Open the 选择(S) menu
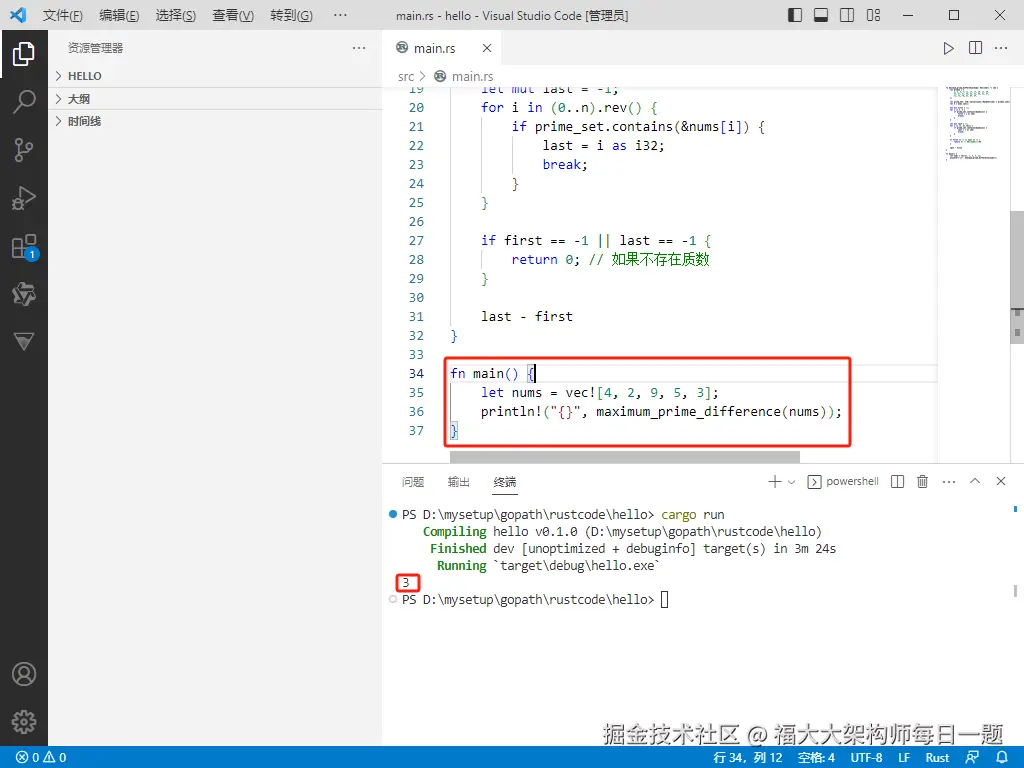 click(176, 15)
